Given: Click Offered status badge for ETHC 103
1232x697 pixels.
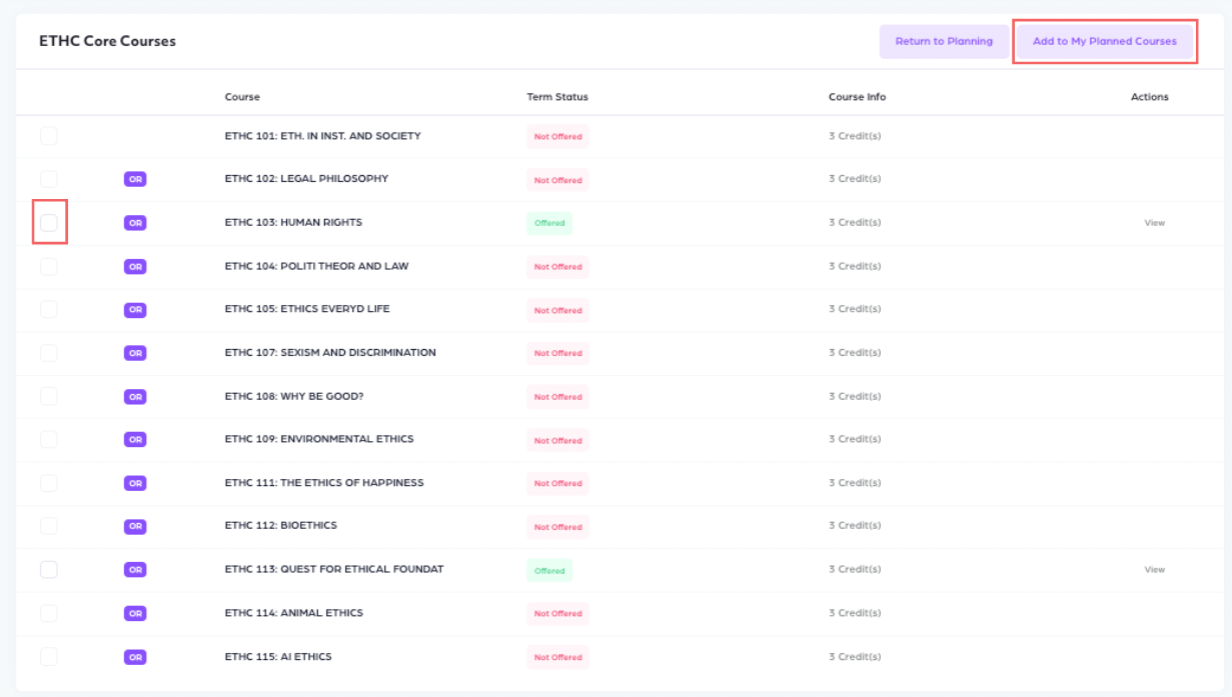Looking at the screenshot, I should (x=549, y=223).
